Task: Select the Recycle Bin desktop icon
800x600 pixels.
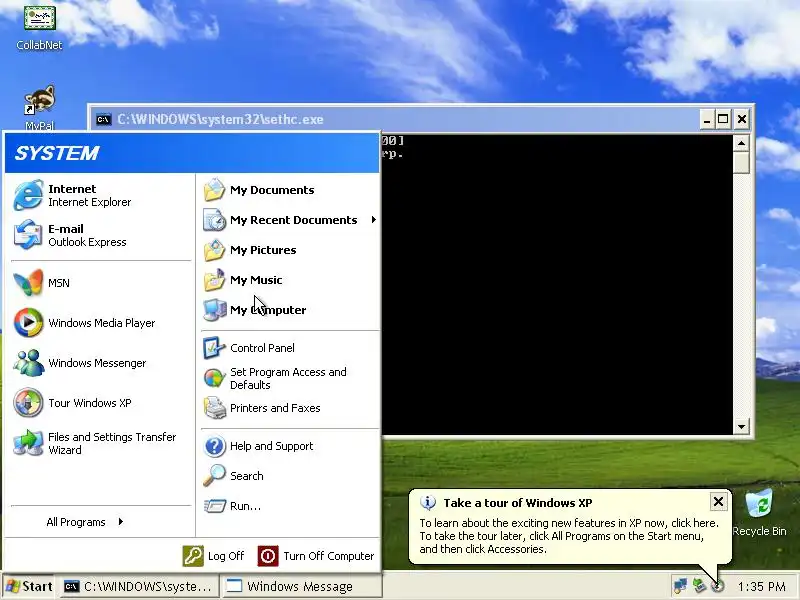Action: click(759, 513)
